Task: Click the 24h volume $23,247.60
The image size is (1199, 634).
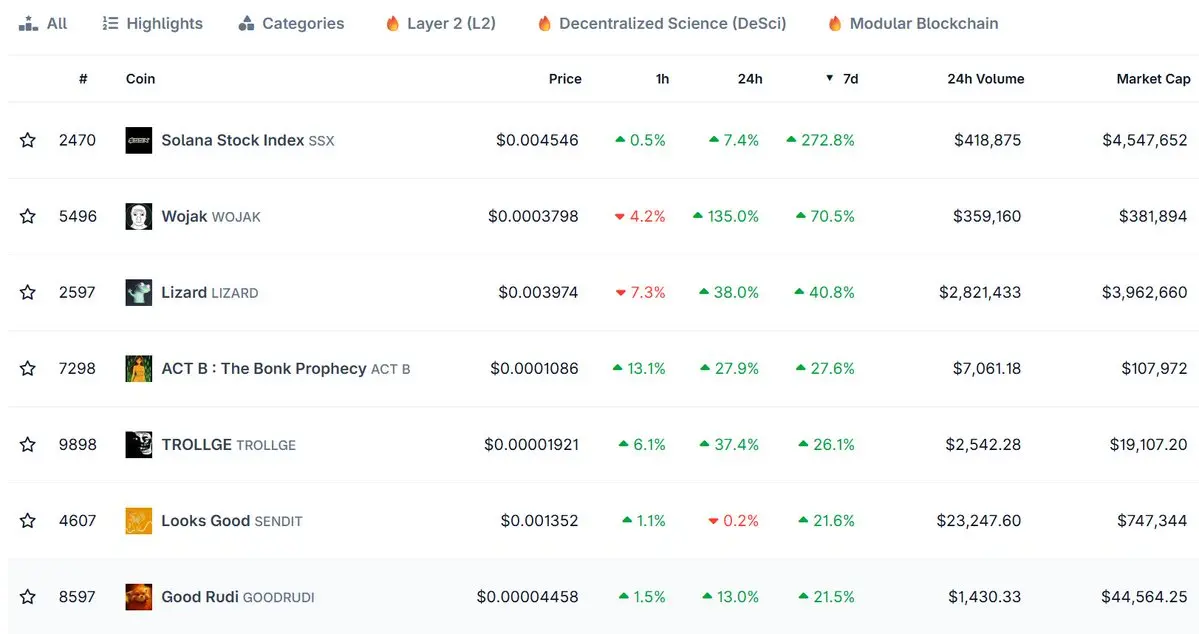Action: tap(979, 521)
